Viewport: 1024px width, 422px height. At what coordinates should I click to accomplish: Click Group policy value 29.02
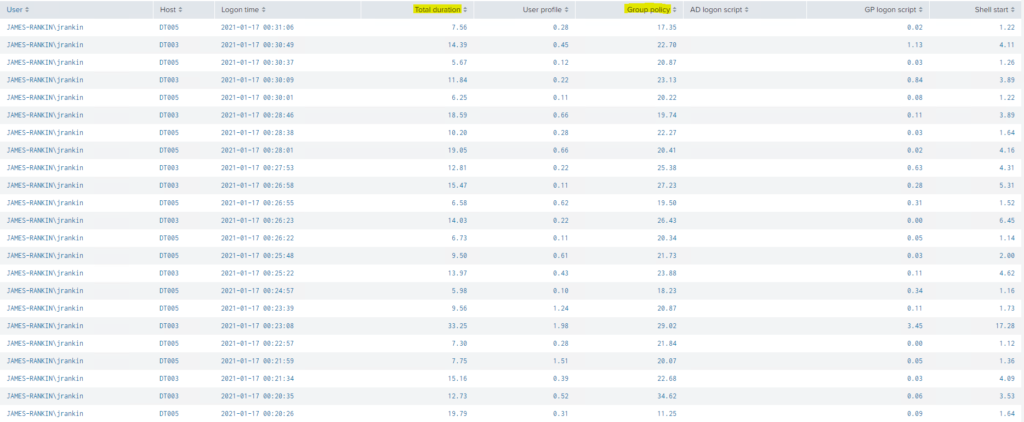[x=666, y=325]
